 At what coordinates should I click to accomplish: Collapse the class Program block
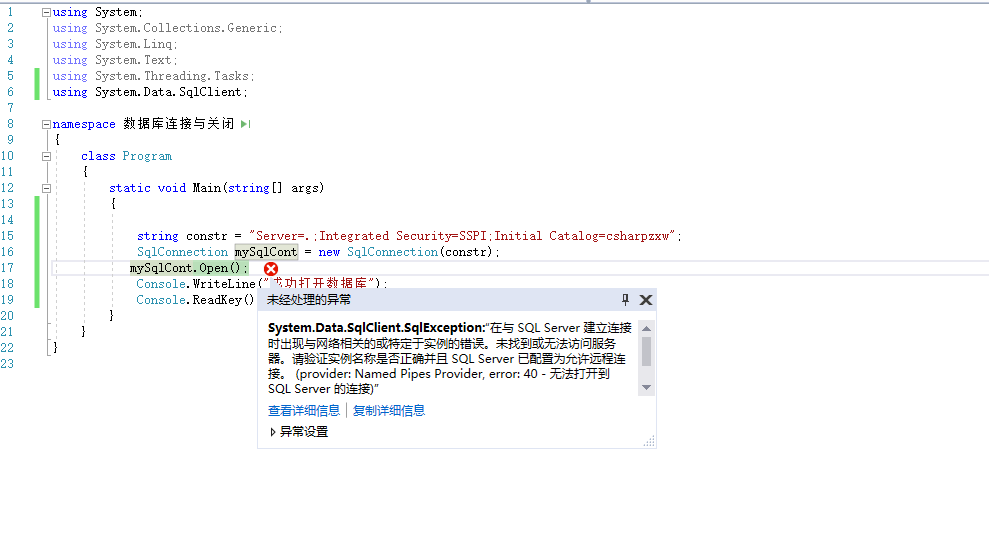pos(46,156)
